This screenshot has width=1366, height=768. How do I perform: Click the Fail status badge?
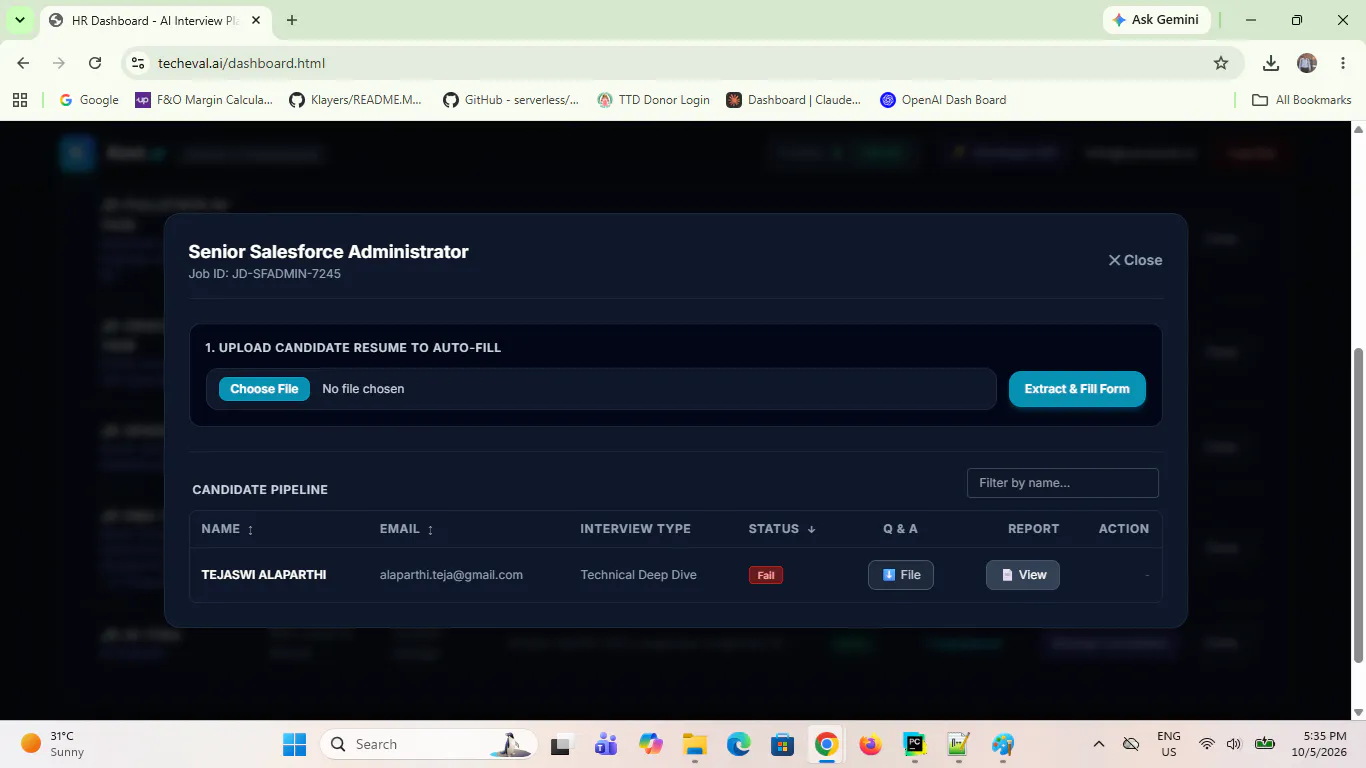tap(766, 575)
